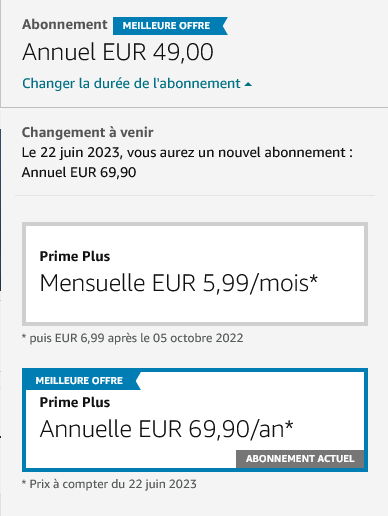Click the asterisk after '69,90/an'
The width and height of the screenshot is (388, 516).
pyautogui.click(x=289, y=425)
